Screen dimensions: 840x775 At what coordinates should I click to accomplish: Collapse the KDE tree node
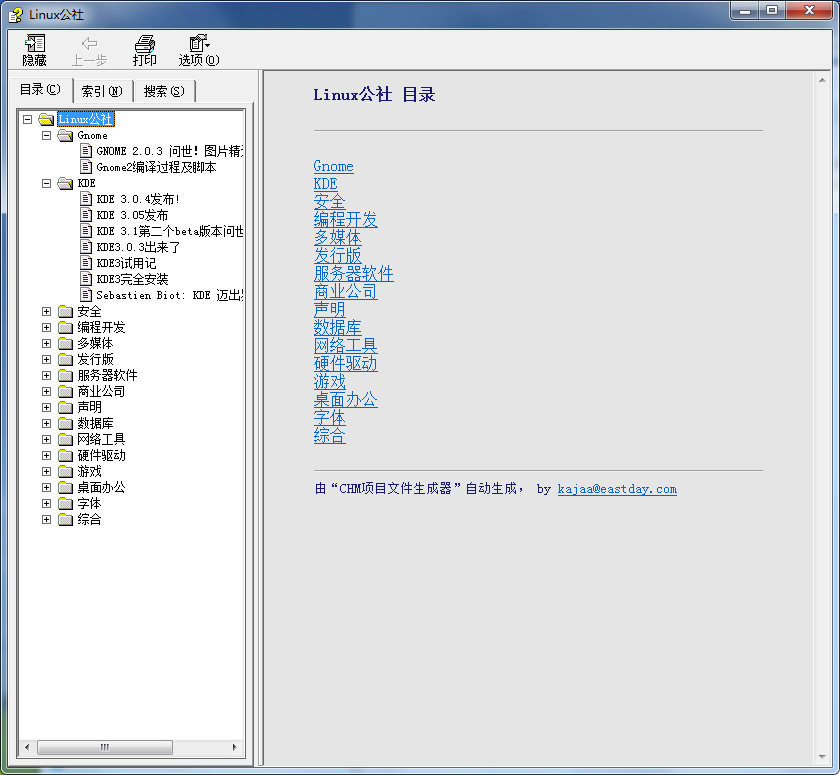click(46, 183)
